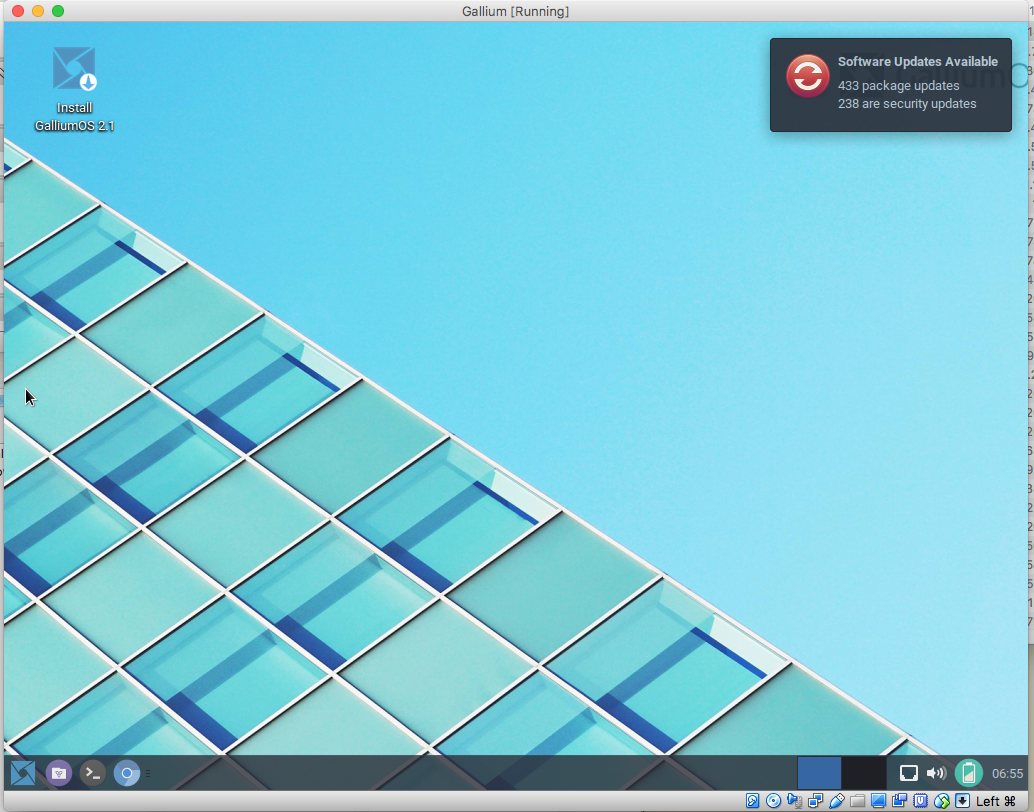Screen dimensions: 1034x812
Task: Click VirtualBox display settings status icon
Action: pyautogui.click(x=878, y=801)
